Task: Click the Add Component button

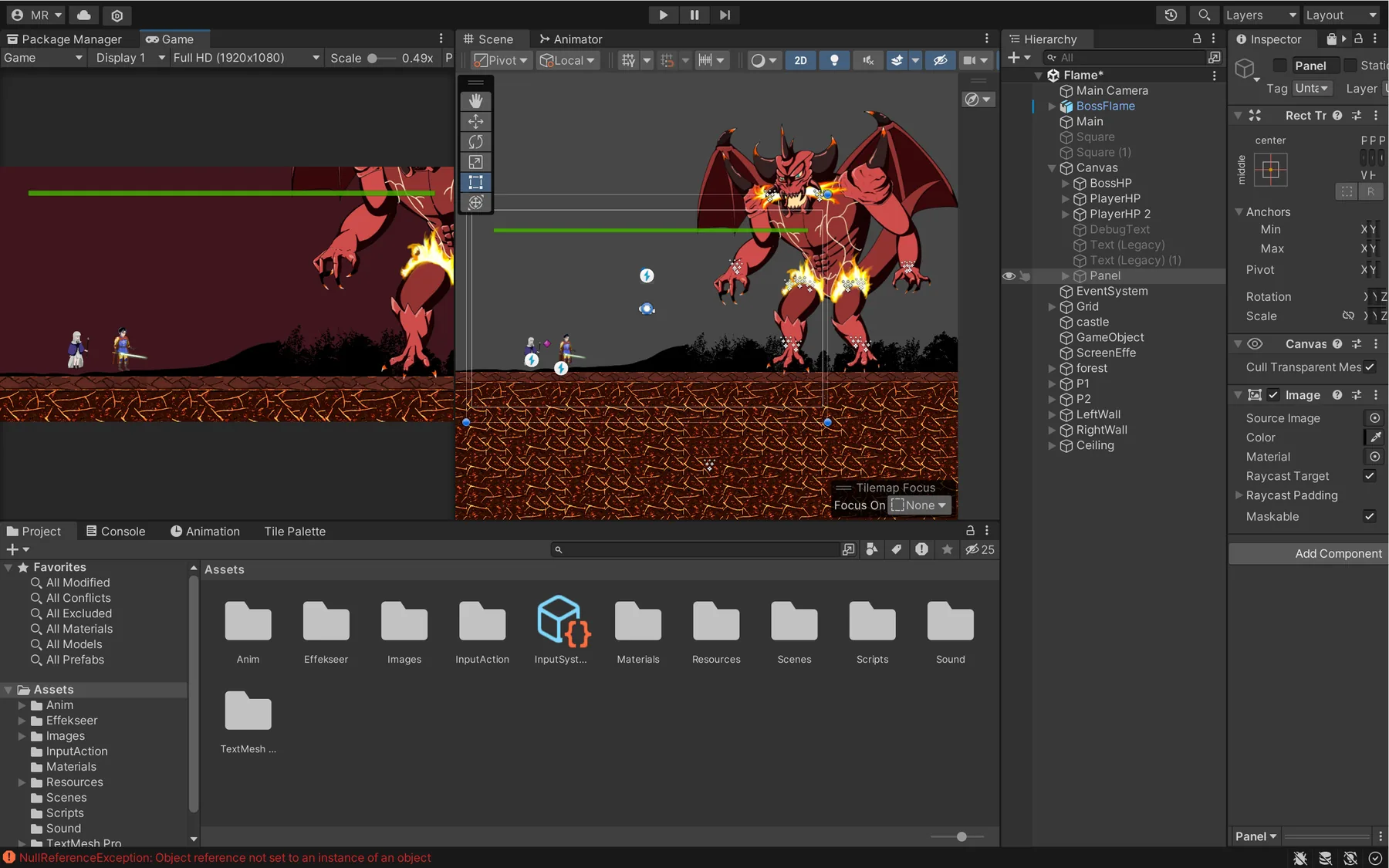Action: (x=1309, y=553)
